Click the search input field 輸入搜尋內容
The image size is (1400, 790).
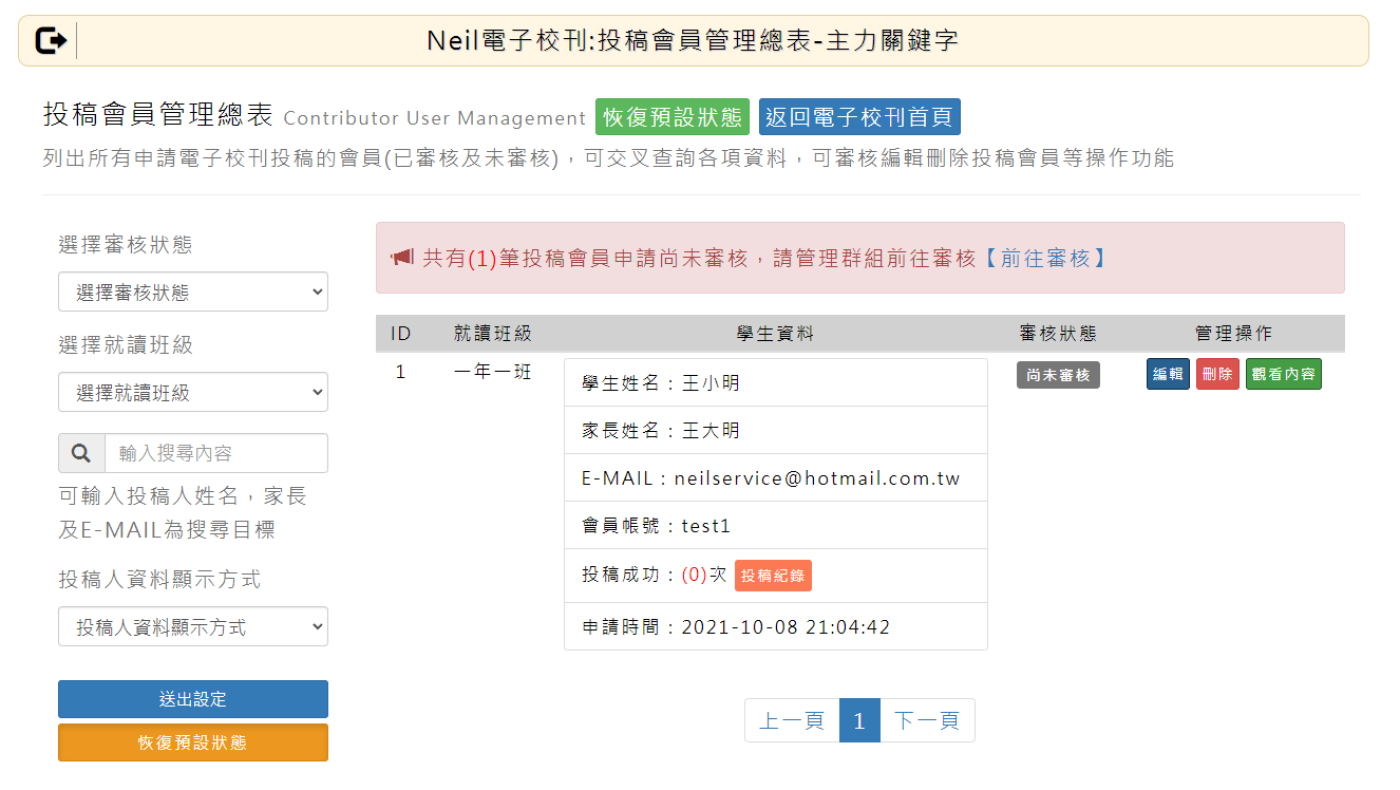(215, 453)
